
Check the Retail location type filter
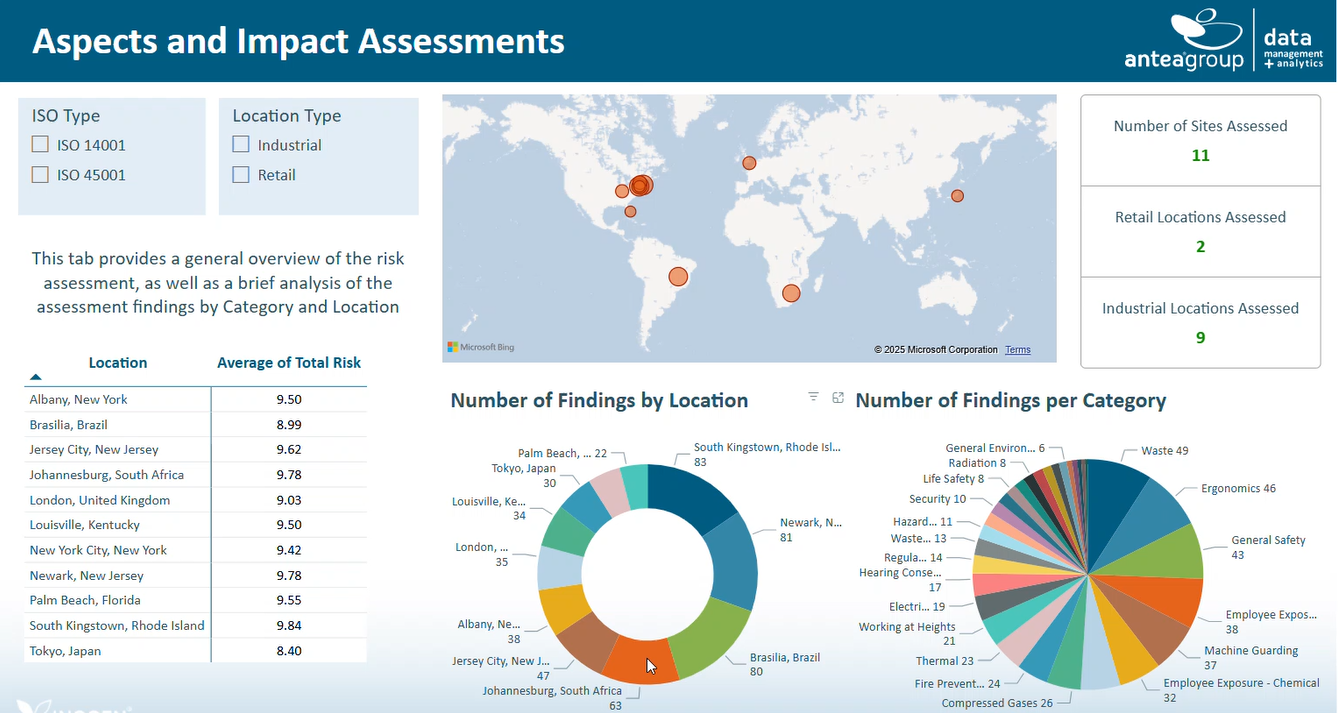coord(240,174)
